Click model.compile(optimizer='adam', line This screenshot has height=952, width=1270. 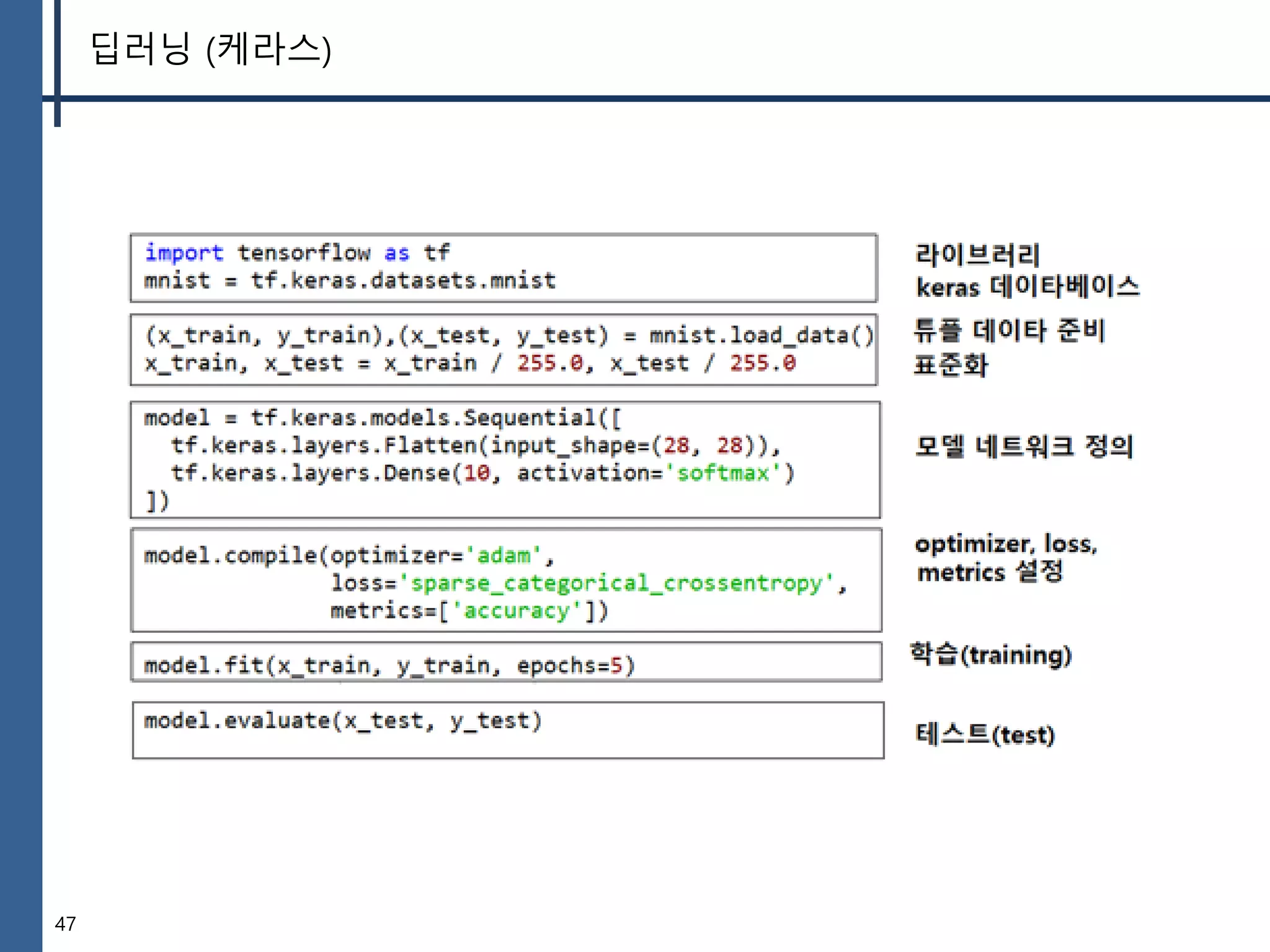point(349,556)
